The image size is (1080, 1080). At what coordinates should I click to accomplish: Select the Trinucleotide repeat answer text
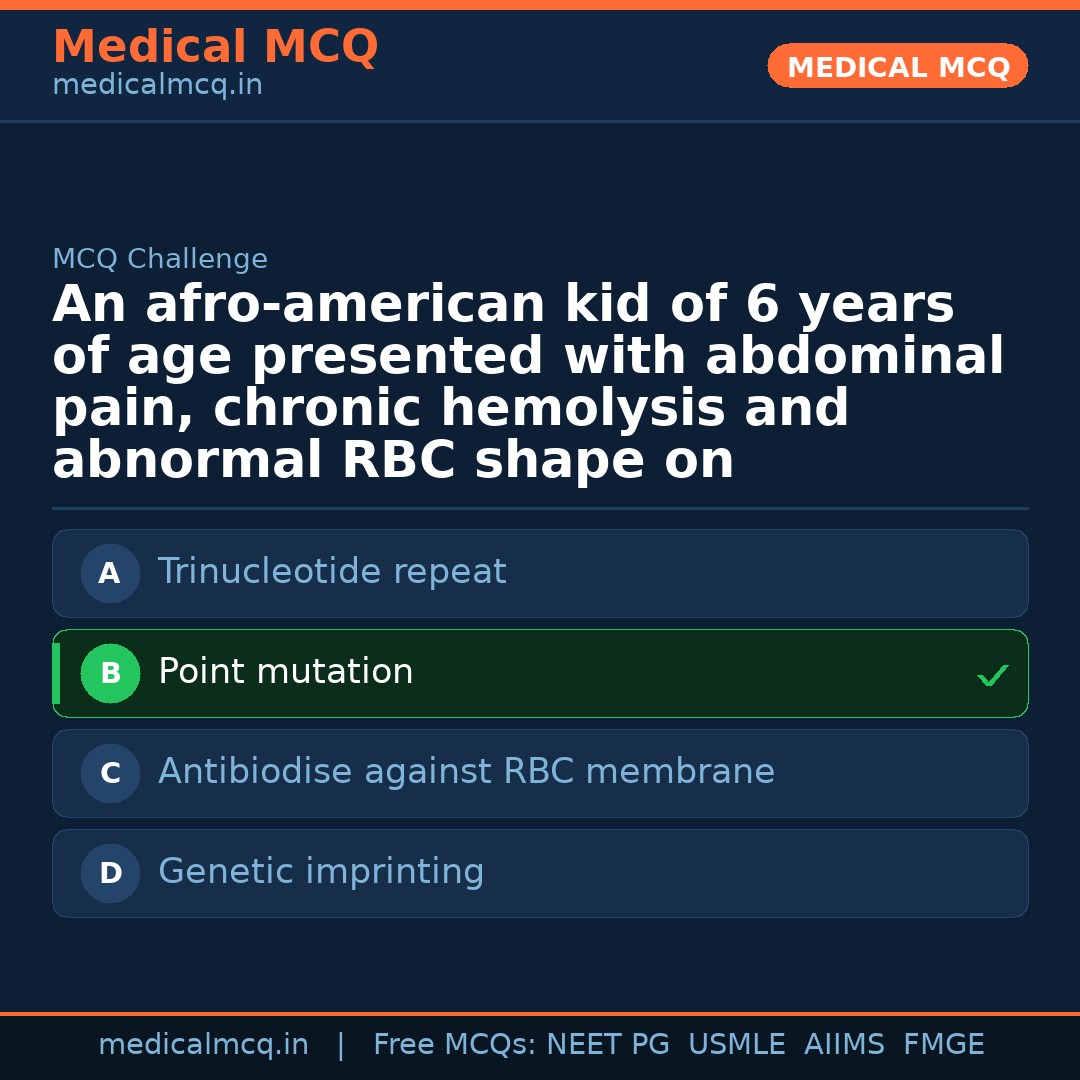(332, 572)
